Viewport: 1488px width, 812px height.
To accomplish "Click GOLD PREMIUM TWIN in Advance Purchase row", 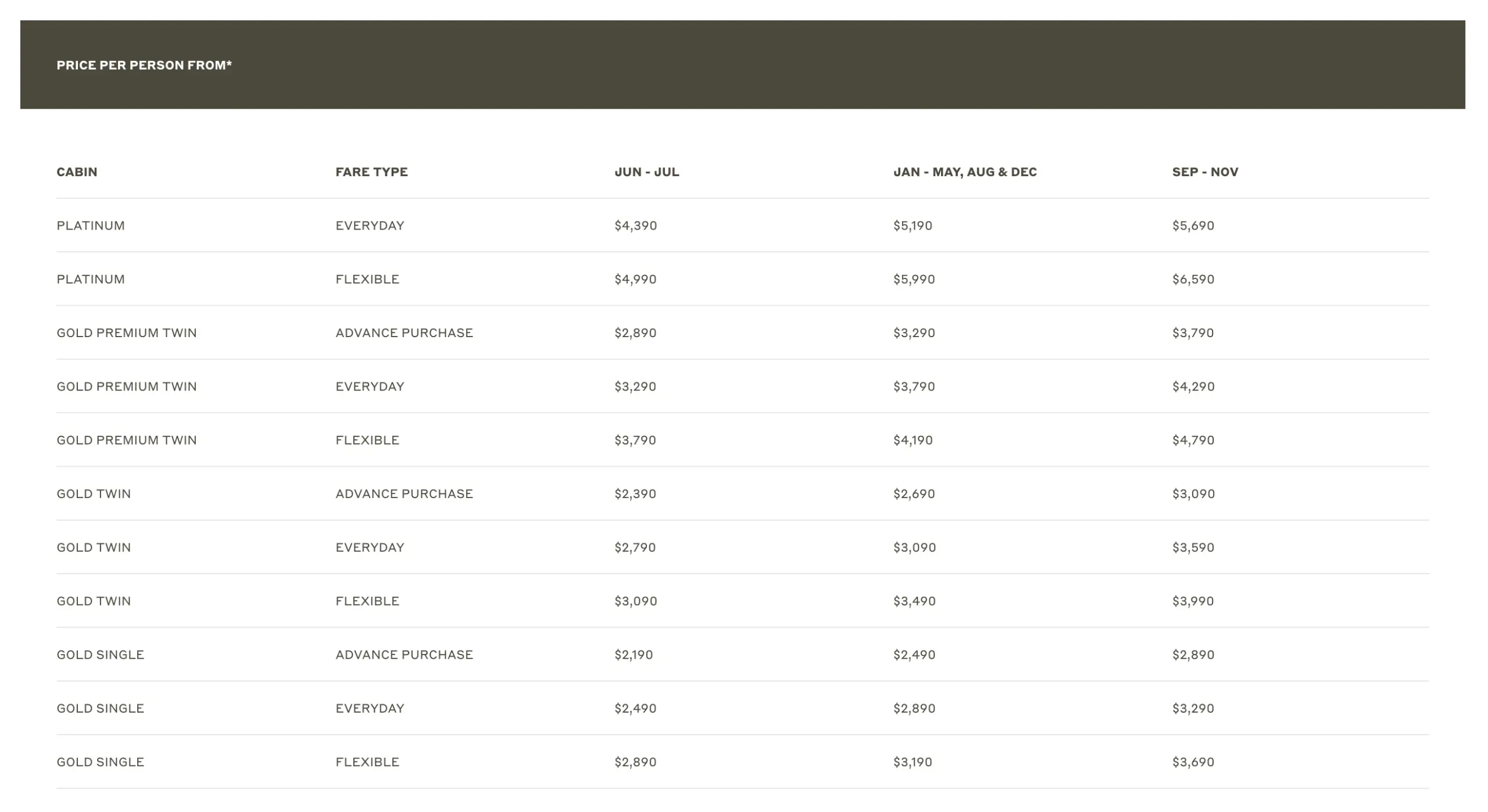I will tap(127, 333).
